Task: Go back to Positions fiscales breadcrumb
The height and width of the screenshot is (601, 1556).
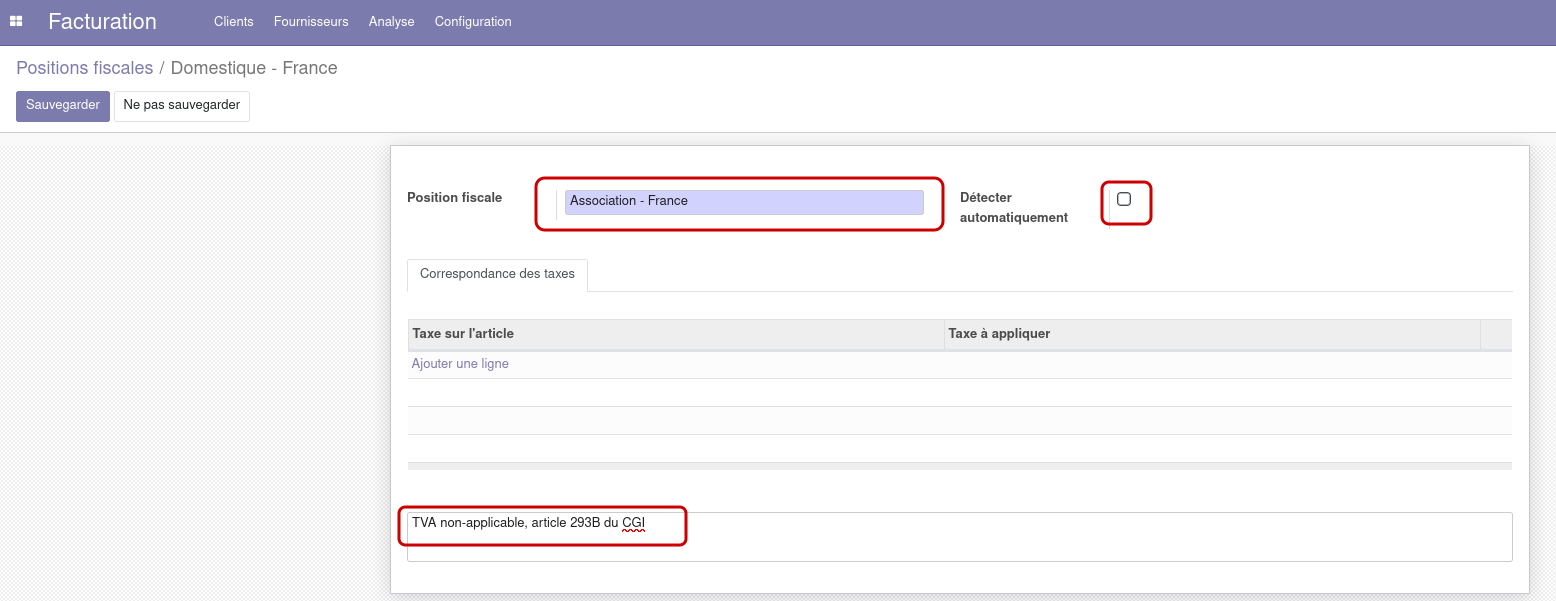Action: [x=84, y=68]
